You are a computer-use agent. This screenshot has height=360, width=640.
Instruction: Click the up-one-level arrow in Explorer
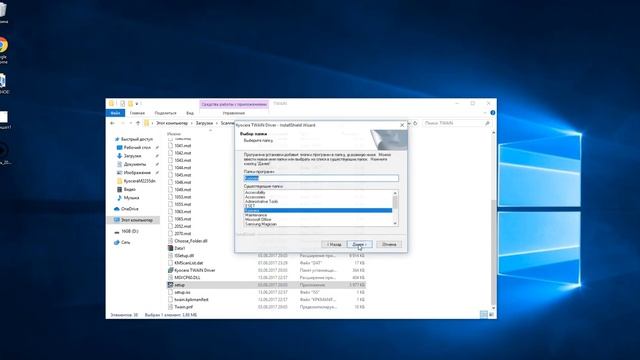pos(138,123)
